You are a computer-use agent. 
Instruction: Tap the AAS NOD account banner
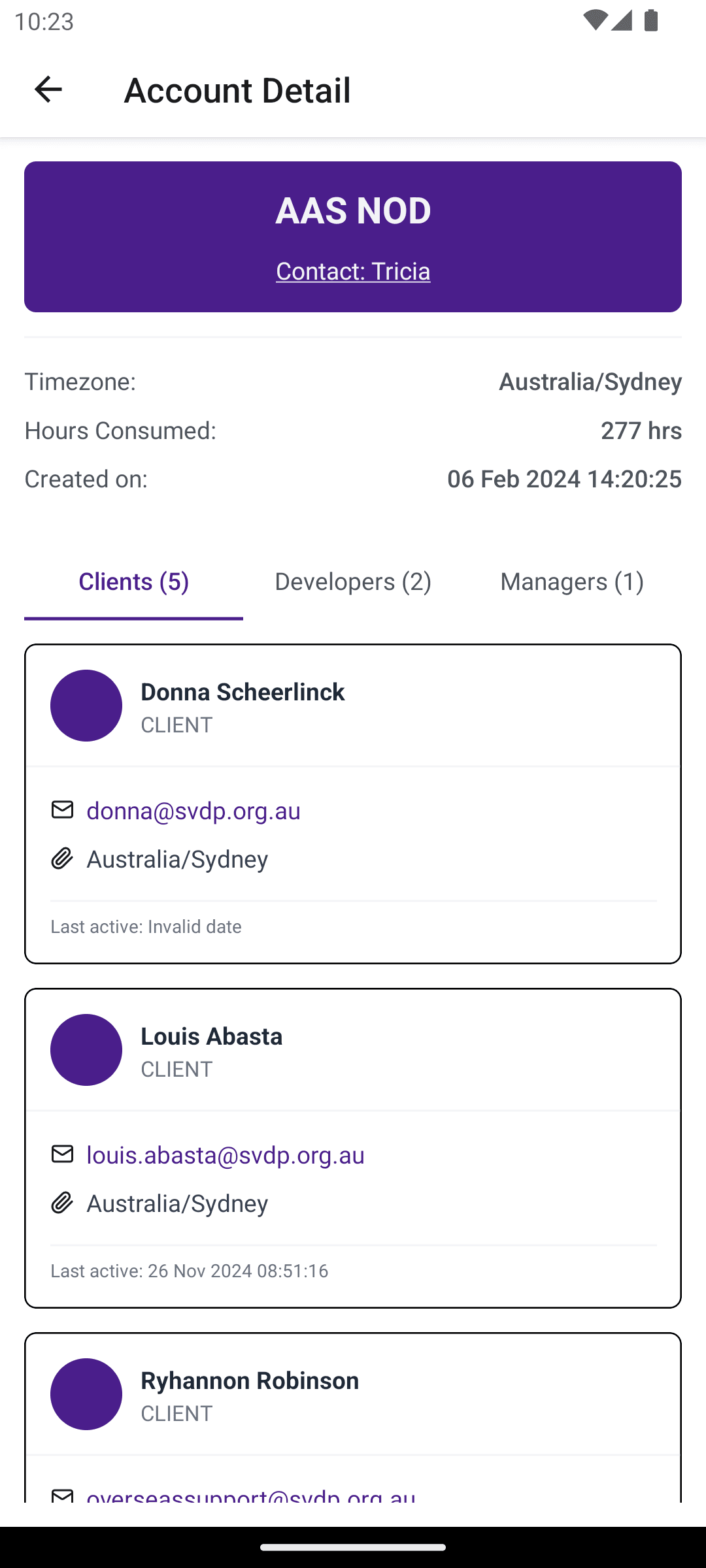pos(353,211)
